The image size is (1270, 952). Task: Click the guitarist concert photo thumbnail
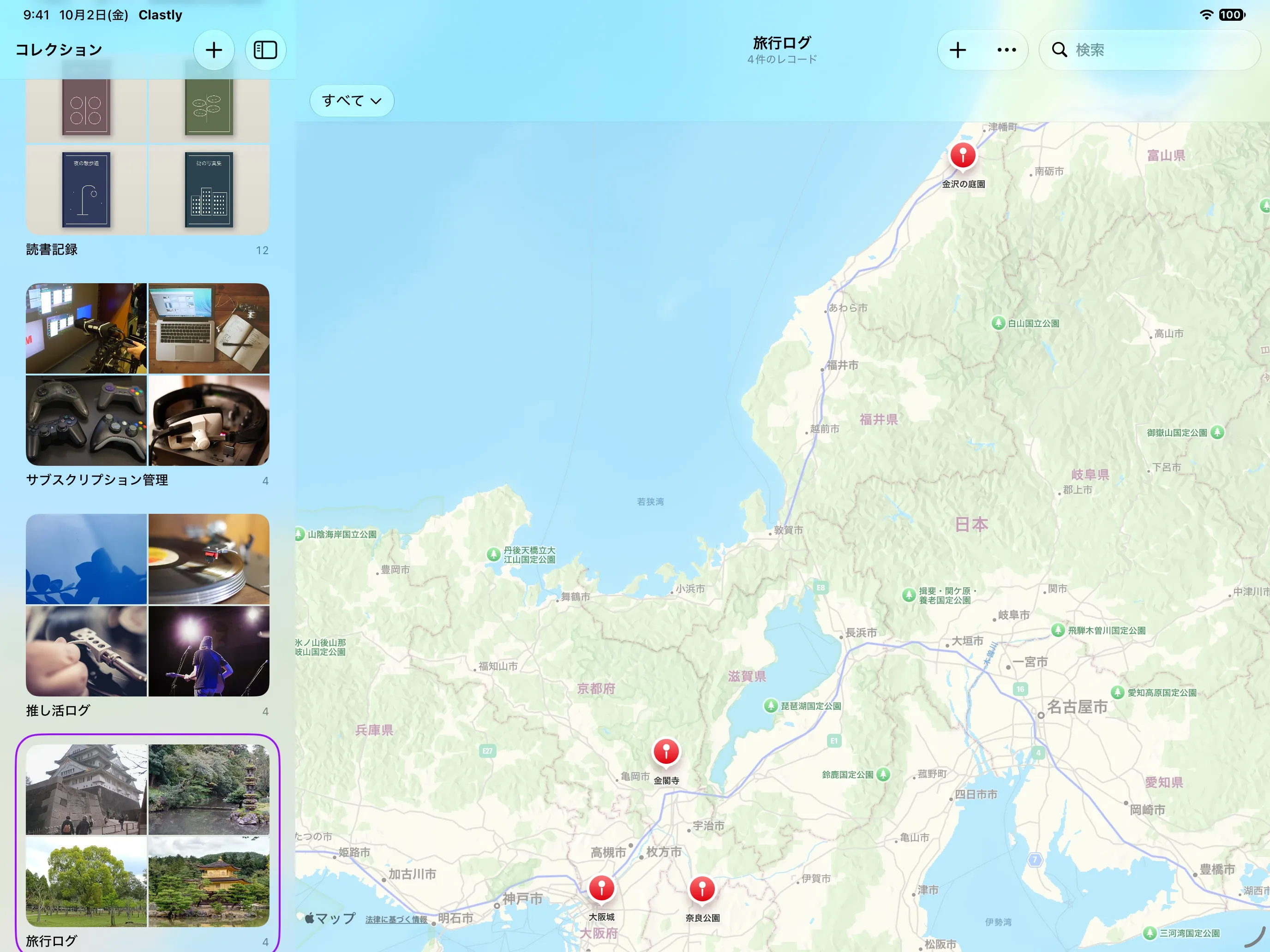point(209,651)
